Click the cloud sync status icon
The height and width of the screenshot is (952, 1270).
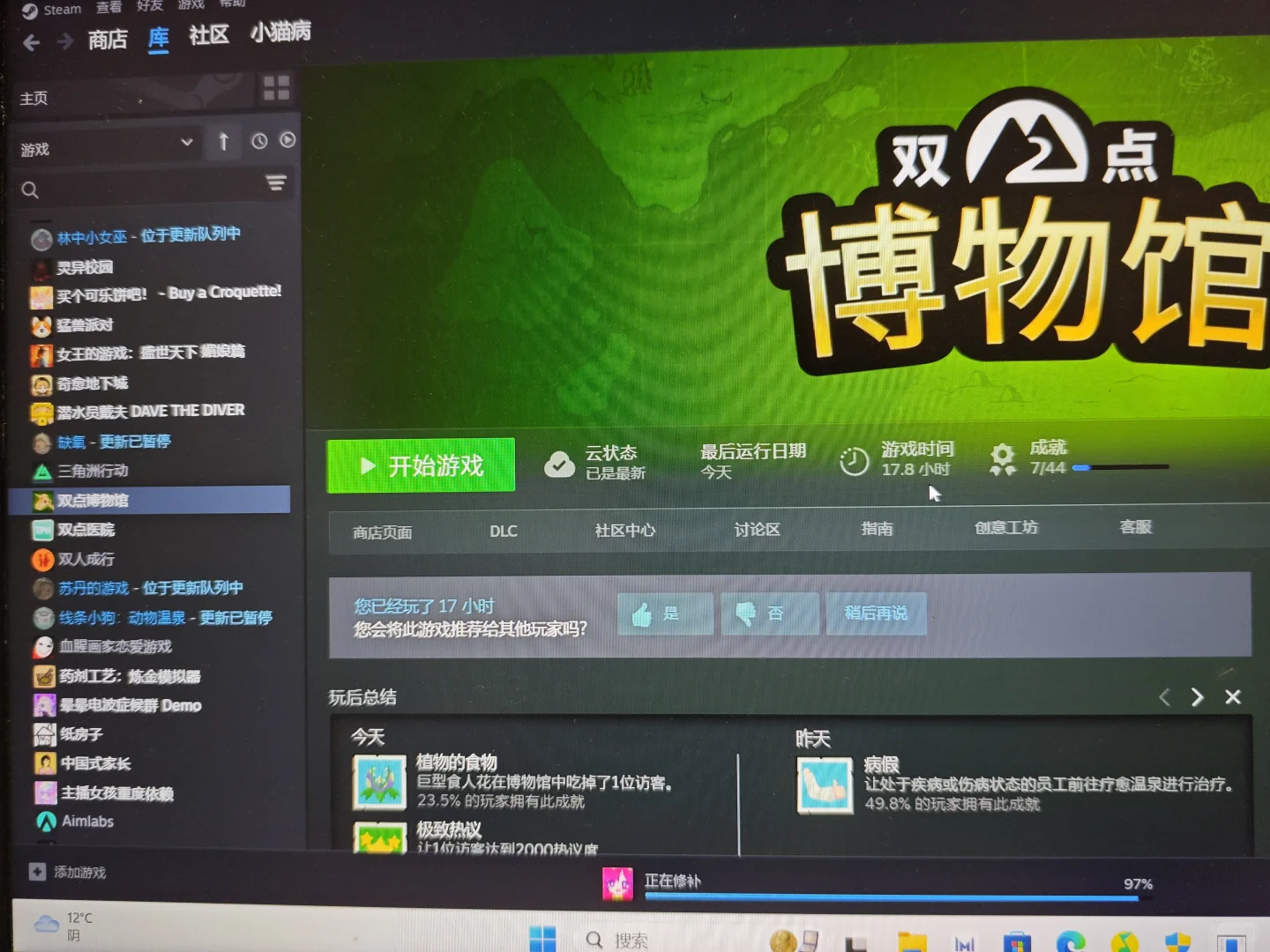(560, 462)
